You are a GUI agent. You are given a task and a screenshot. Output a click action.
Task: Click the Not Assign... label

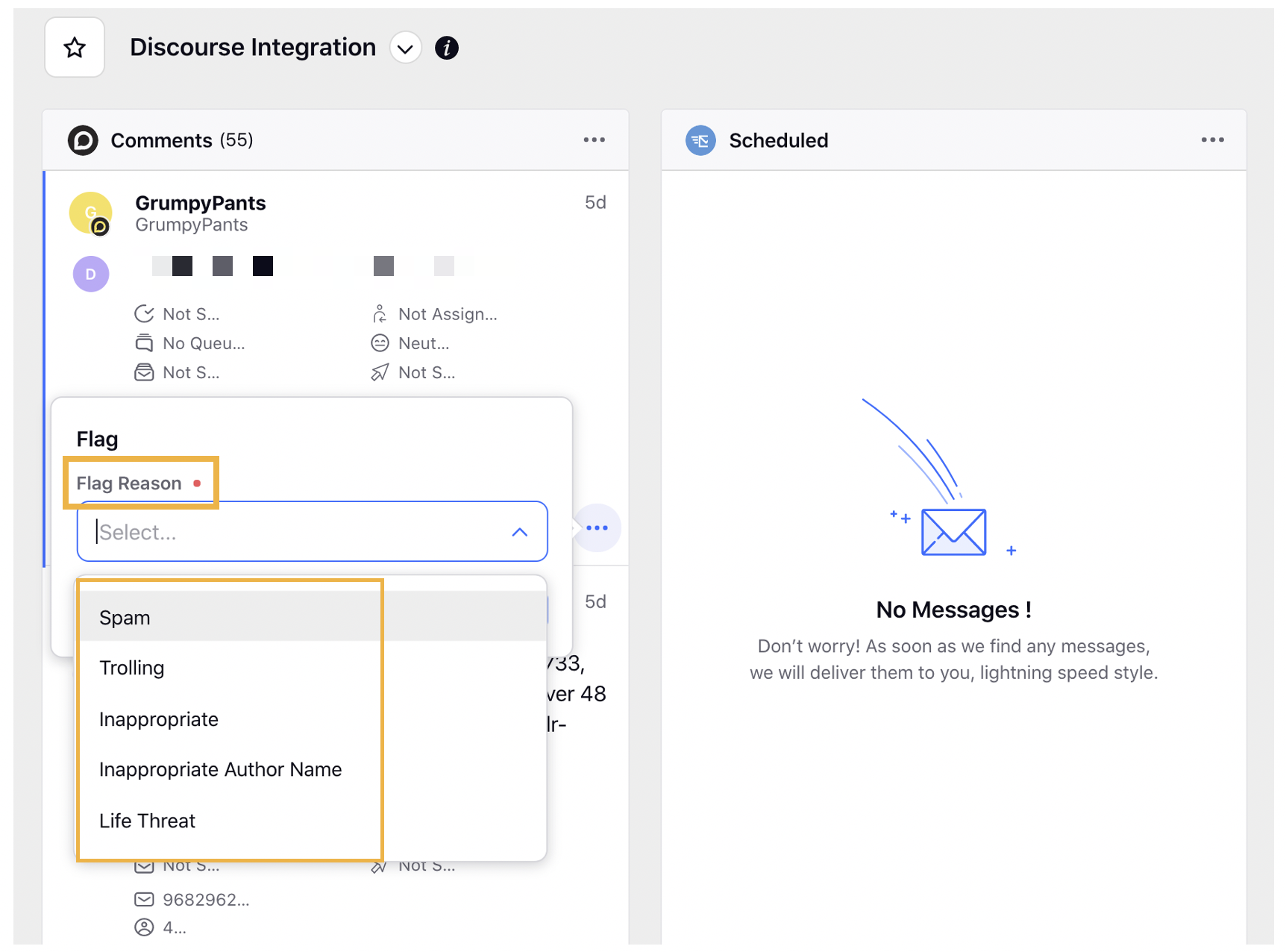448,314
